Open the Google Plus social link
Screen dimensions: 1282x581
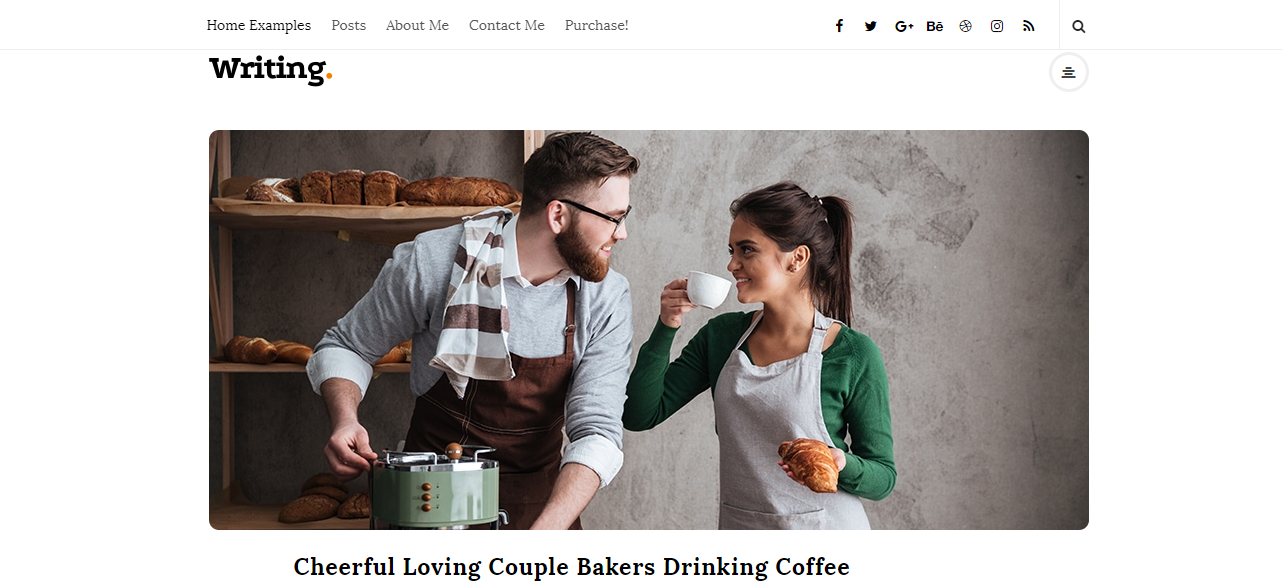pos(904,26)
